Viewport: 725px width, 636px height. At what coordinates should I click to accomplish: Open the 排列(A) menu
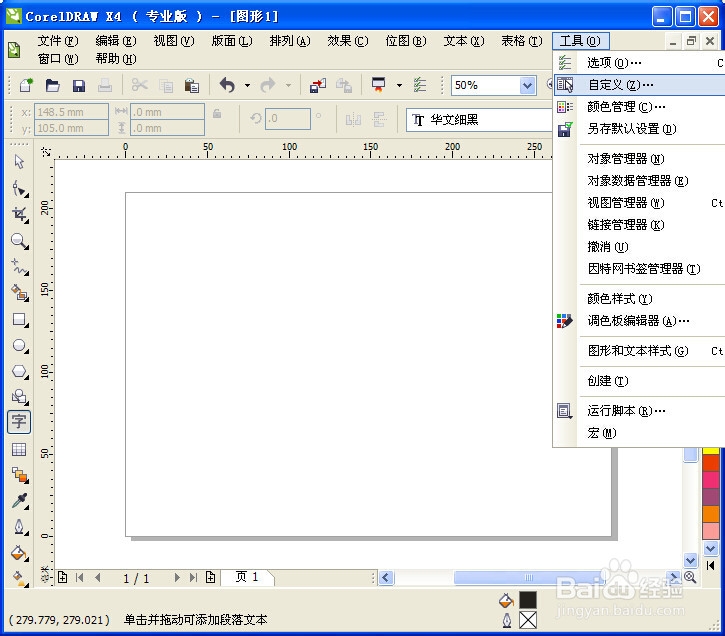pos(290,41)
